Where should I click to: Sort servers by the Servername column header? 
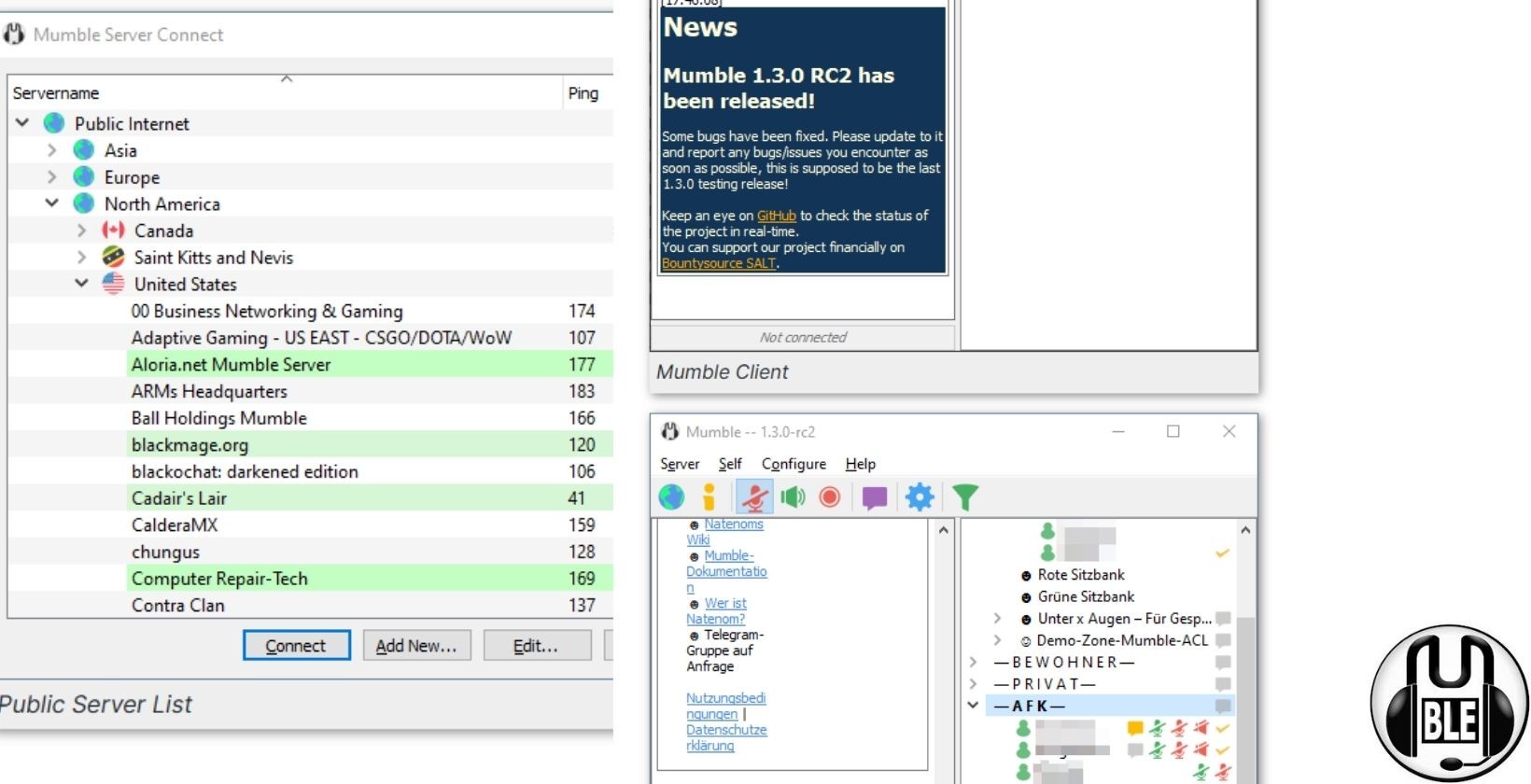click(56, 93)
